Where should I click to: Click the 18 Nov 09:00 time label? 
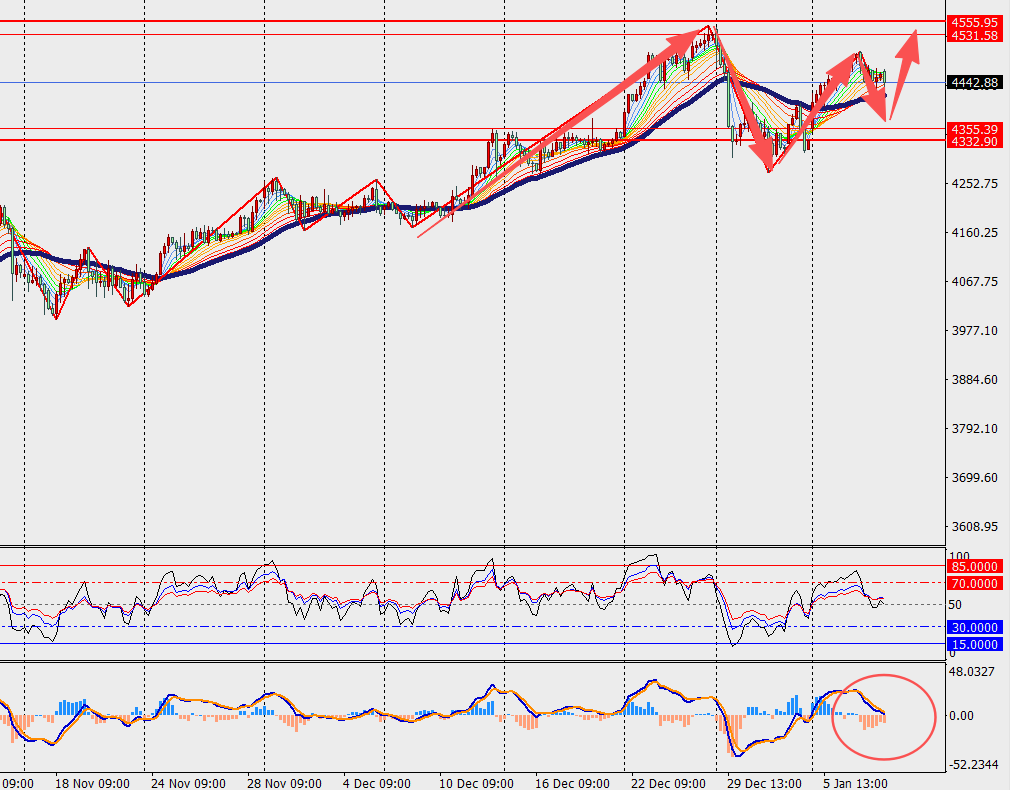(90, 783)
